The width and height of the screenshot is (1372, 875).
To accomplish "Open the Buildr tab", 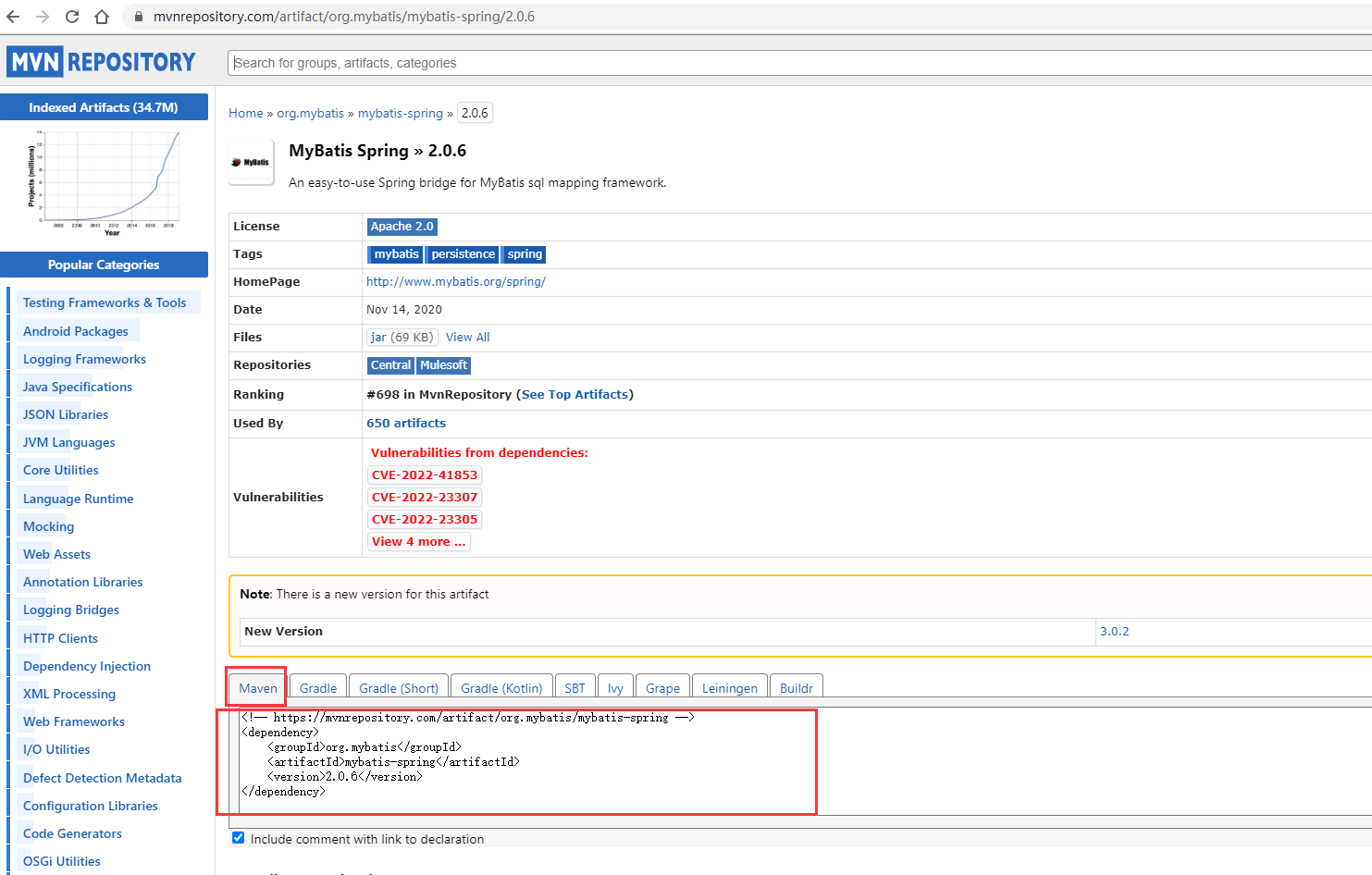I will (x=797, y=688).
